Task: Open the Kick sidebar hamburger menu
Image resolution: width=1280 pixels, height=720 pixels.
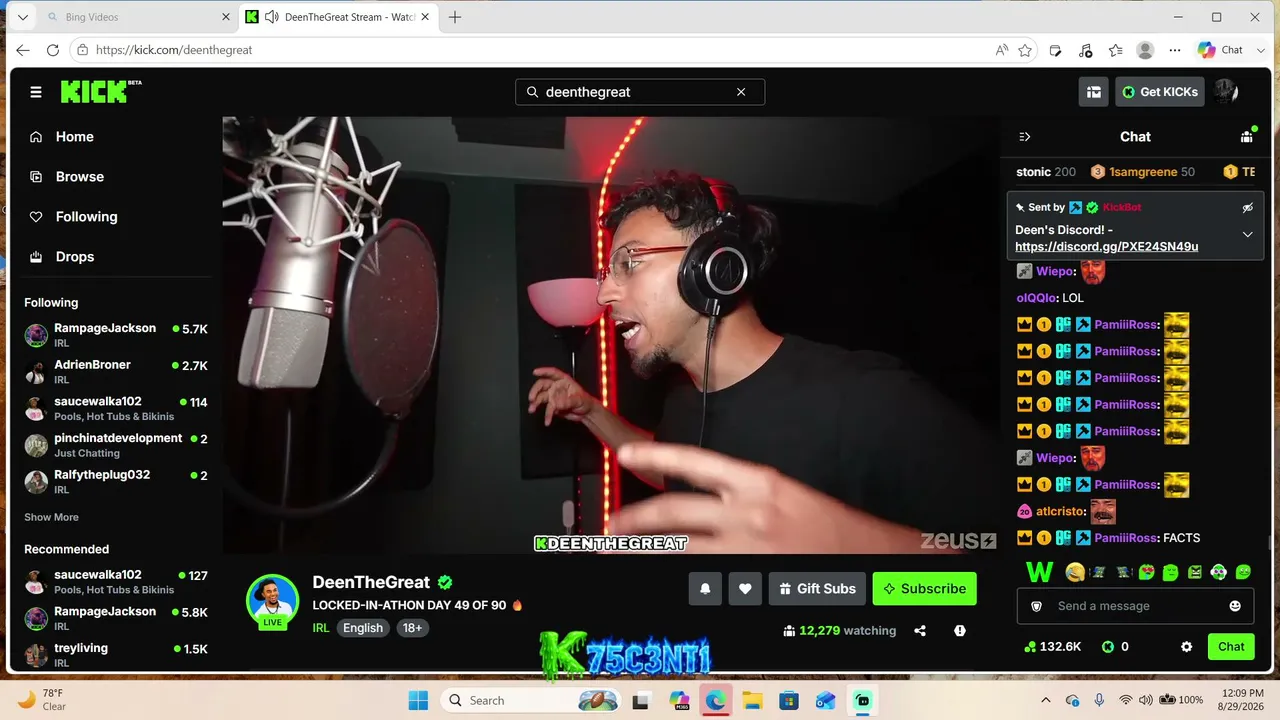Action: pos(36,92)
